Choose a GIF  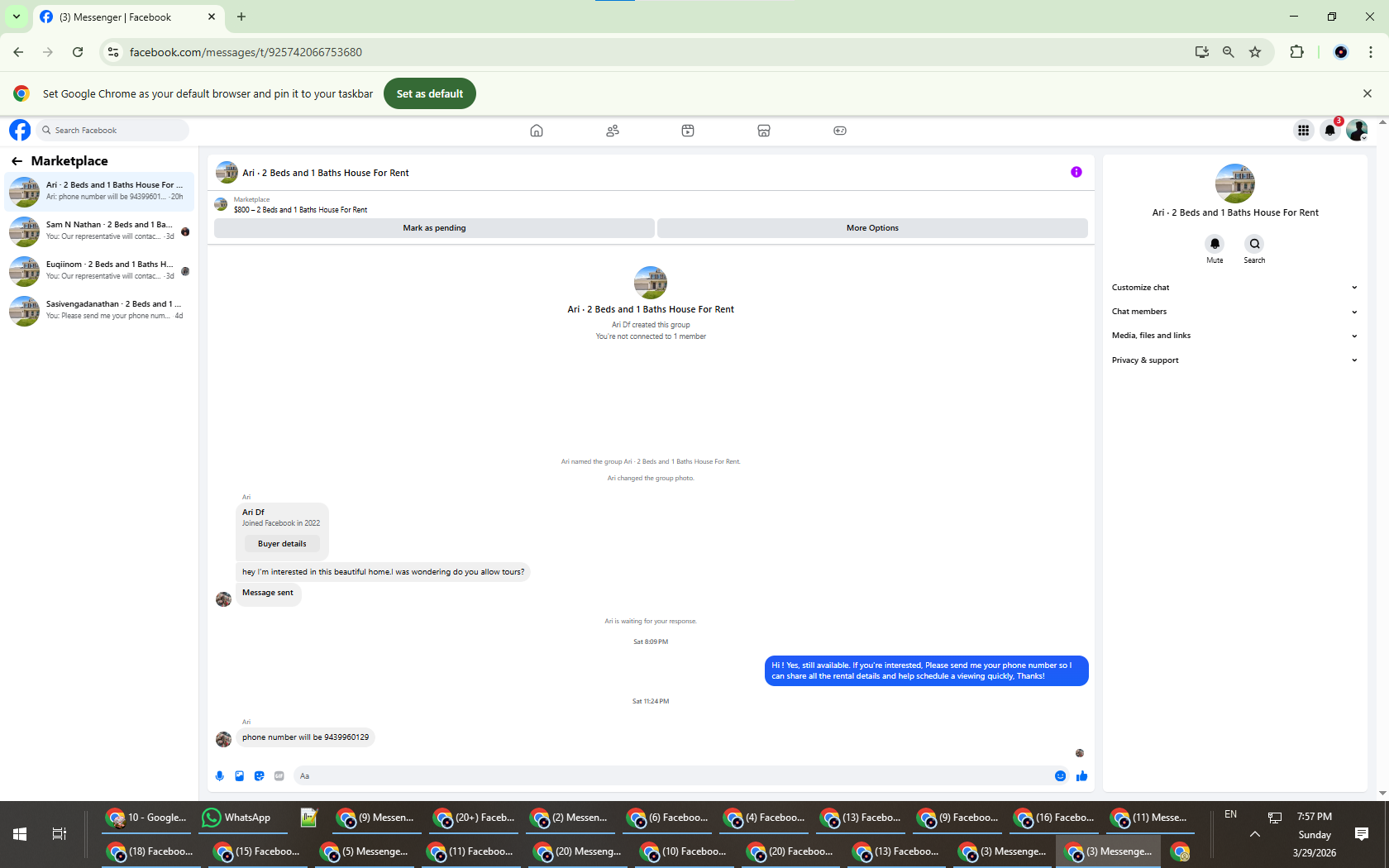(x=279, y=776)
